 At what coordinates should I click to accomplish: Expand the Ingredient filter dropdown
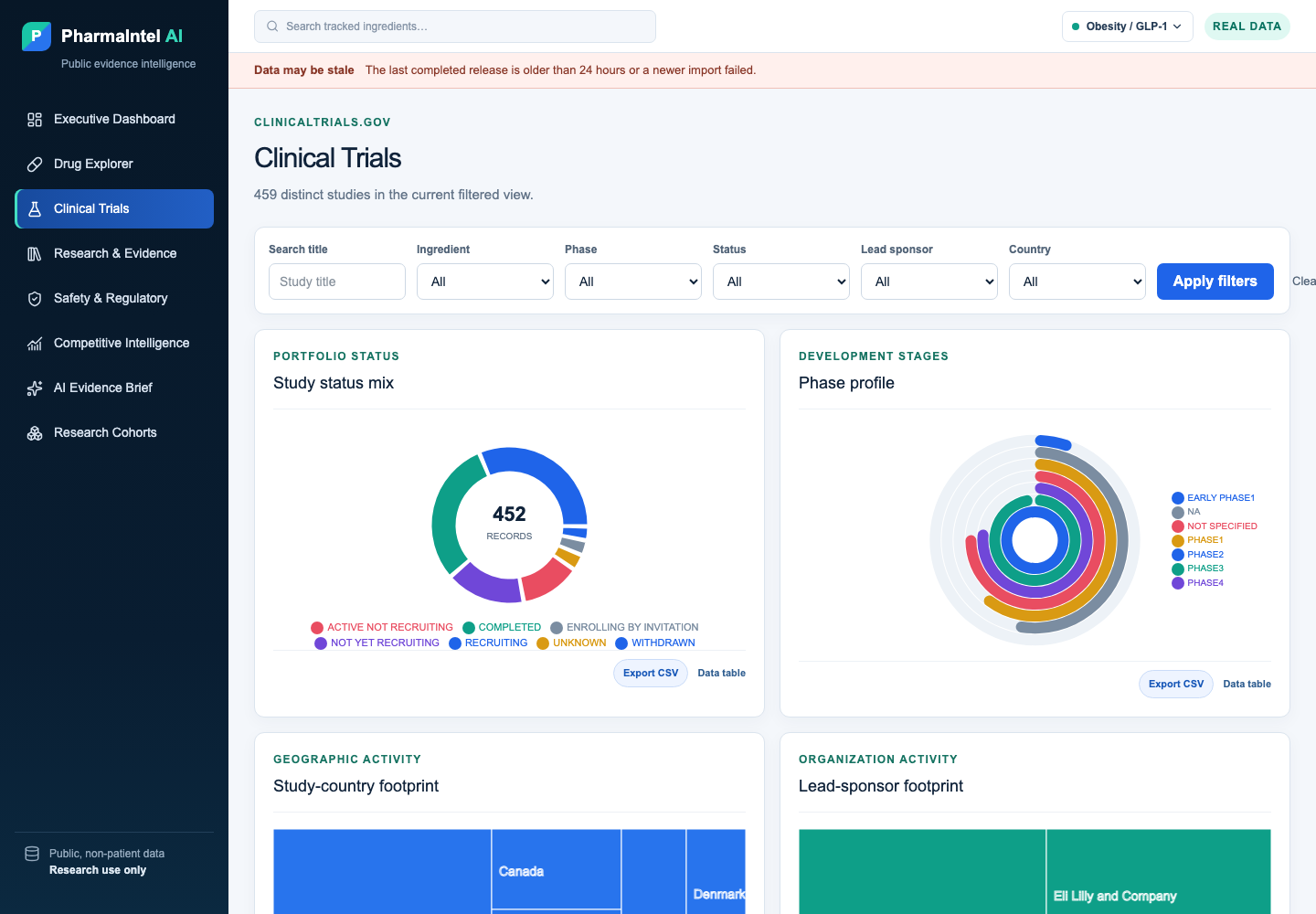[x=485, y=282]
